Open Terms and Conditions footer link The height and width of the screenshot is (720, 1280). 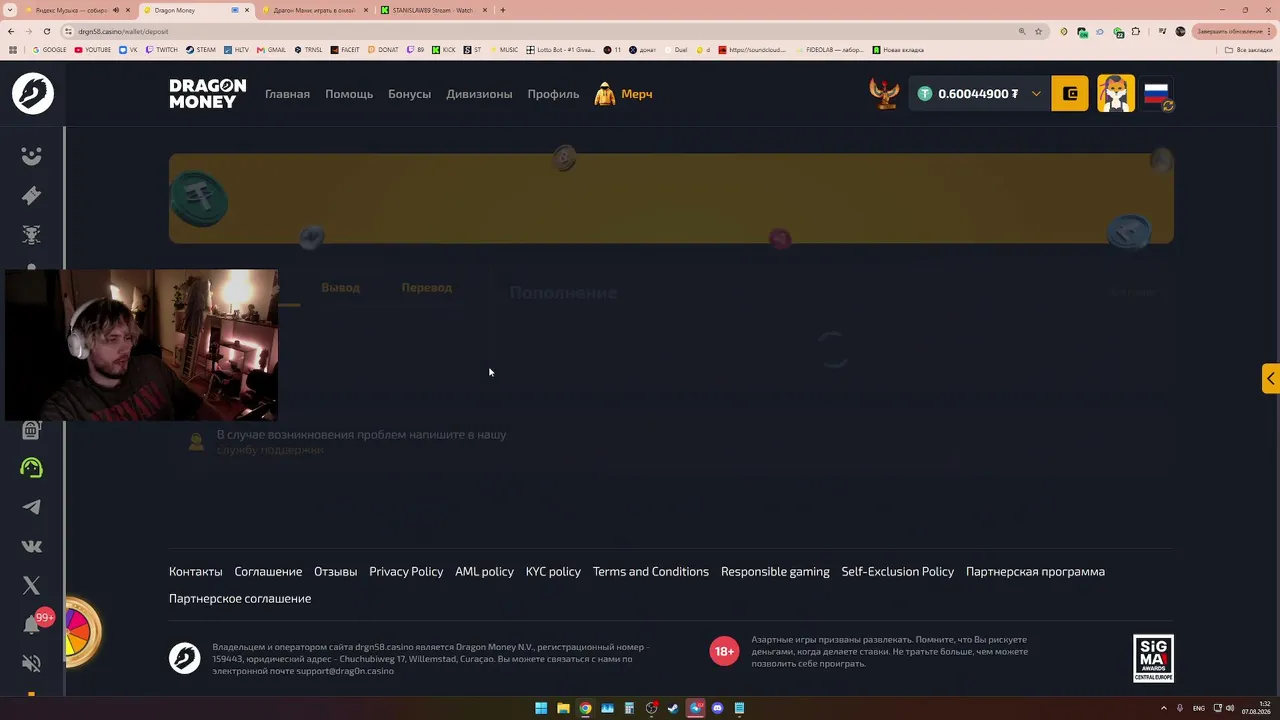651,572
